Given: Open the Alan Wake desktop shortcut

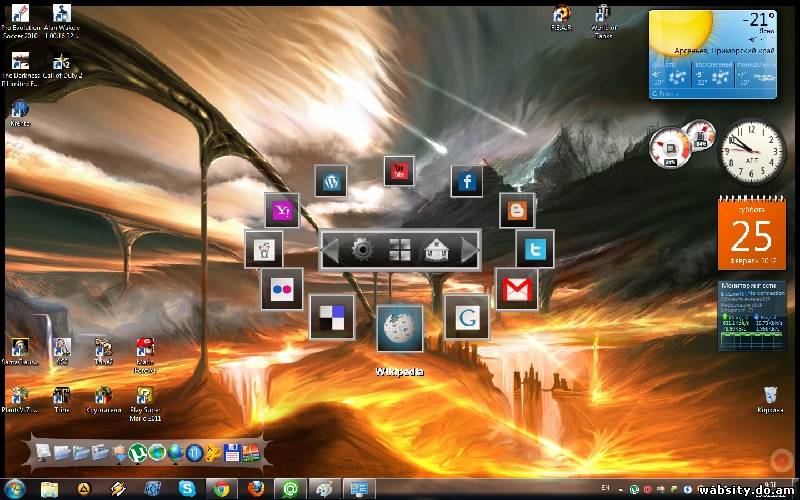Looking at the screenshot, I should coord(62,22).
